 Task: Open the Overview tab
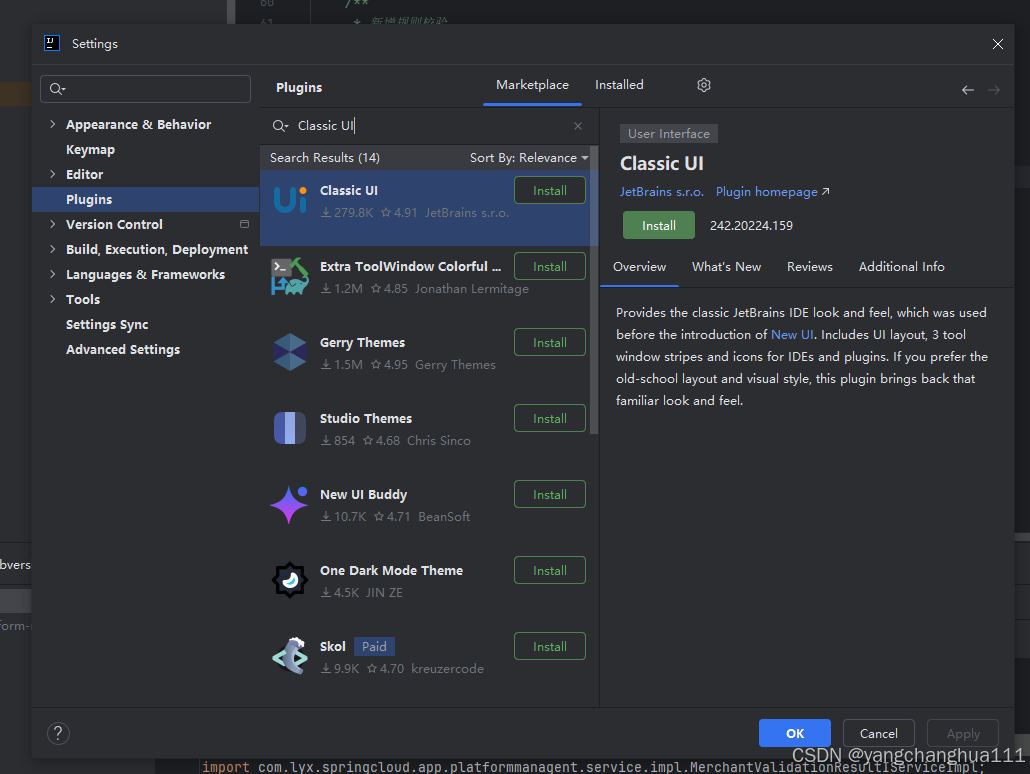click(639, 267)
